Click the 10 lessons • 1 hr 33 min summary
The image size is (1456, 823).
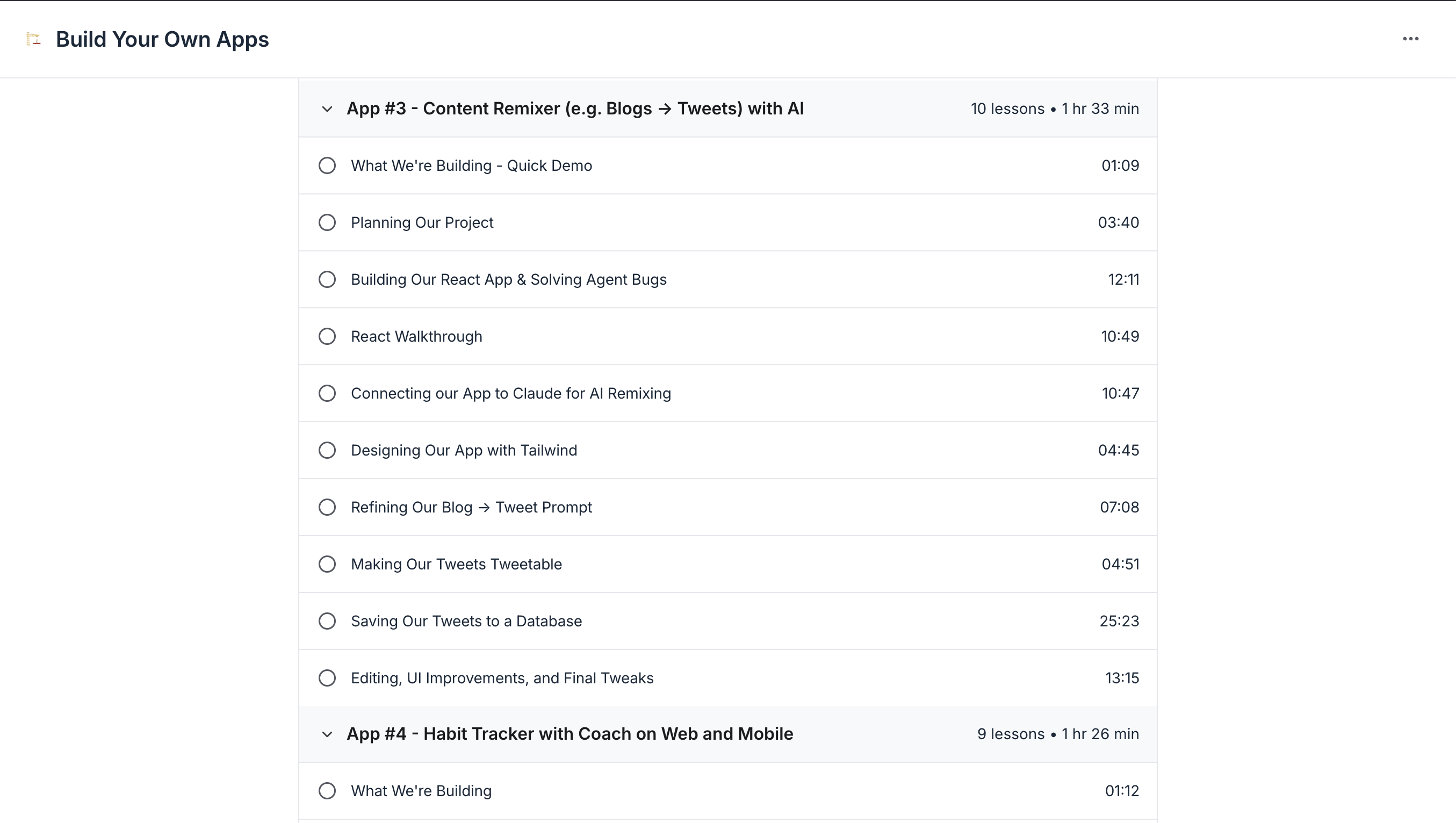click(x=1054, y=109)
